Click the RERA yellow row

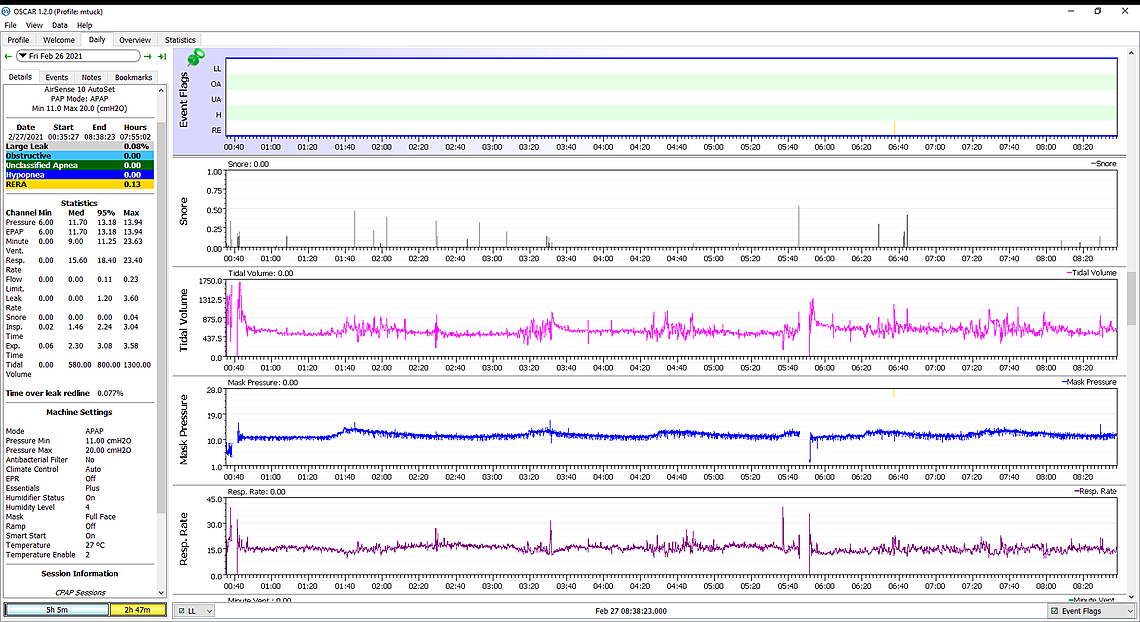79,184
